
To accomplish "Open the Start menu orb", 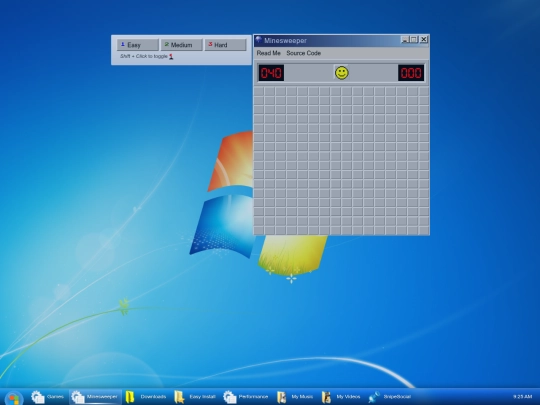I will click(x=14, y=398).
